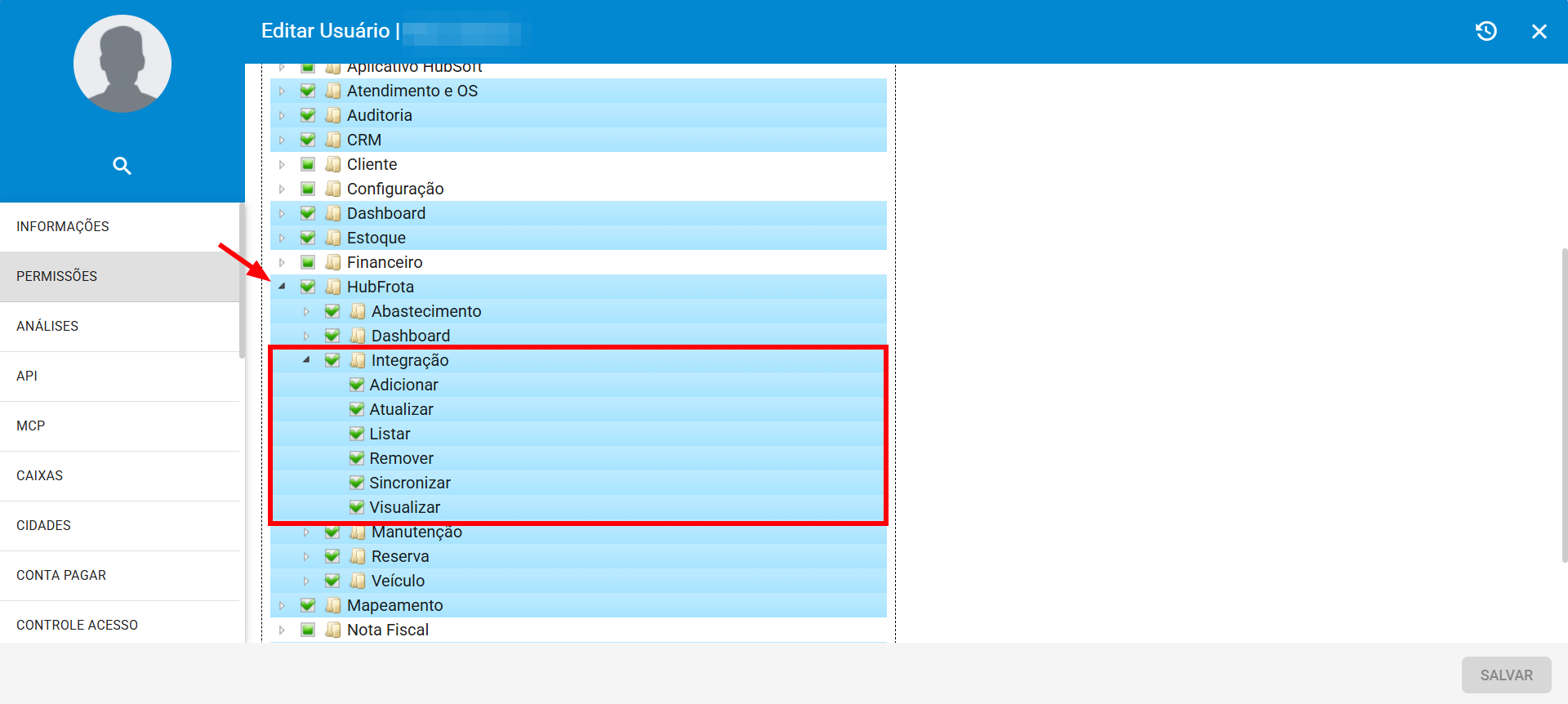Click the Financeiro folder icon

pos(333,262)
